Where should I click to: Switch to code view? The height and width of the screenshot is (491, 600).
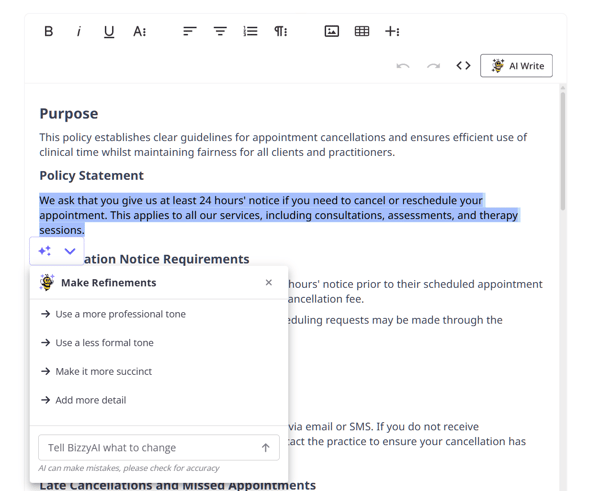pos(463,66)
